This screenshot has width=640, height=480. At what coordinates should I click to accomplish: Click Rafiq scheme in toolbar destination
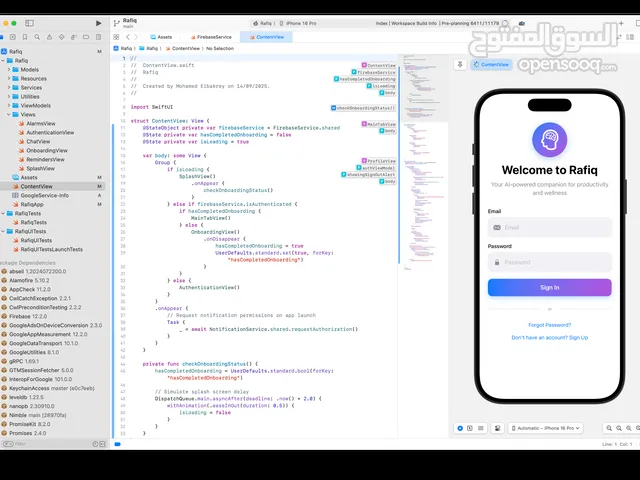(x=263, y=23)
